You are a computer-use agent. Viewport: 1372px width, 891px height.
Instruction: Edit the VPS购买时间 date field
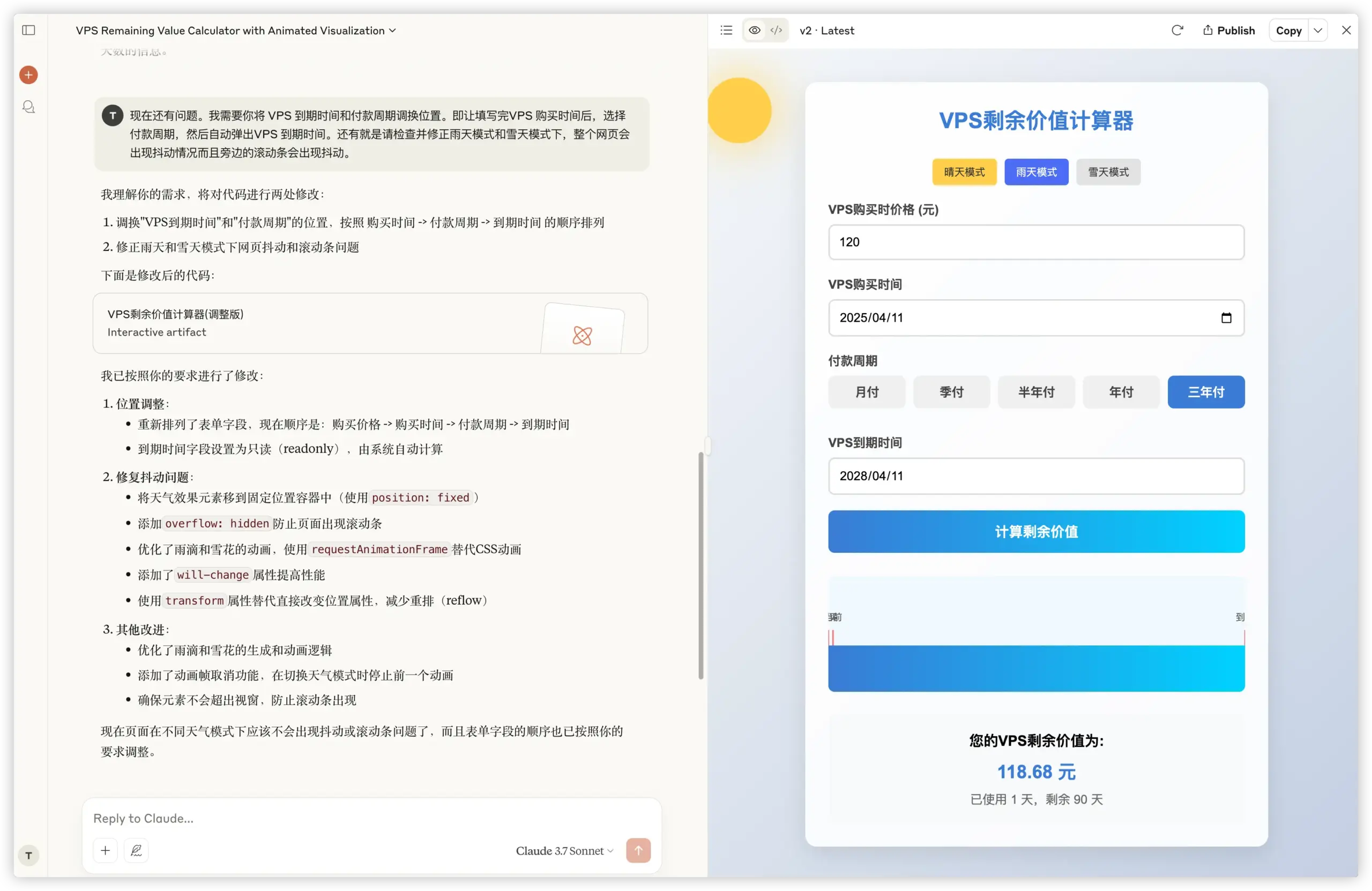click(x=1036, y=318)
